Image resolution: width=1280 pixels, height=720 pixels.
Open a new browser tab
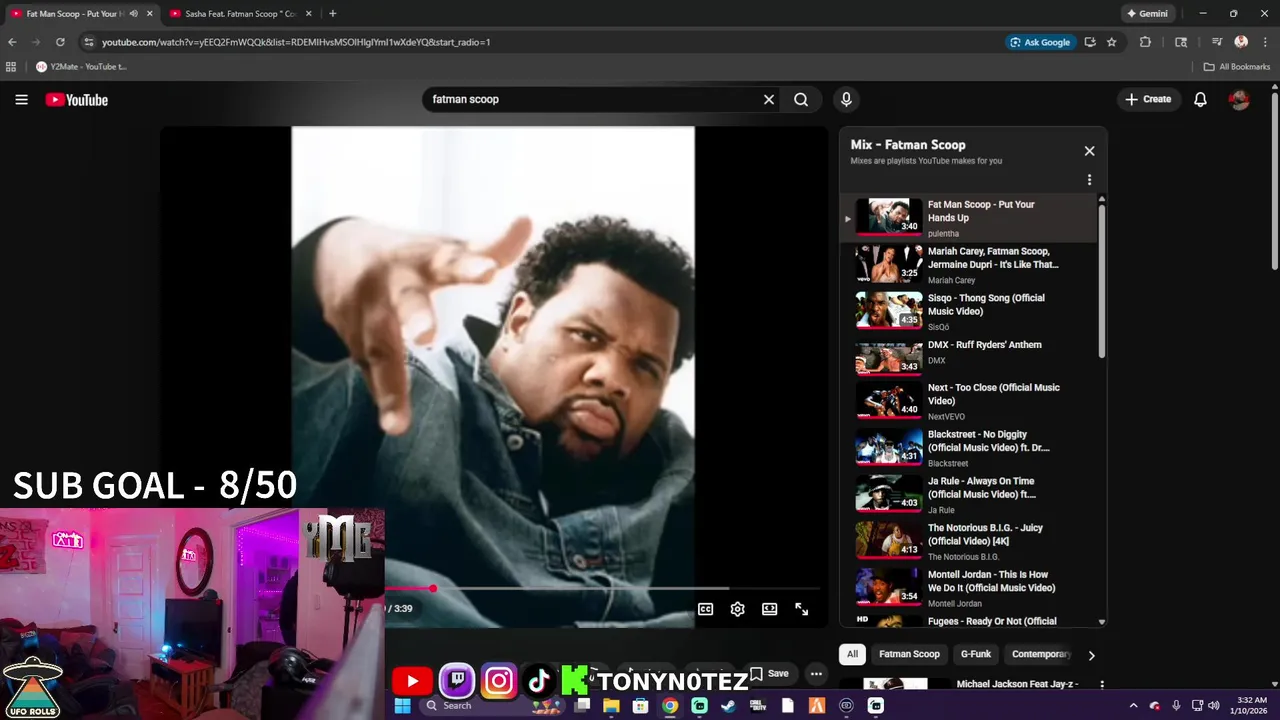pos(333,14)
